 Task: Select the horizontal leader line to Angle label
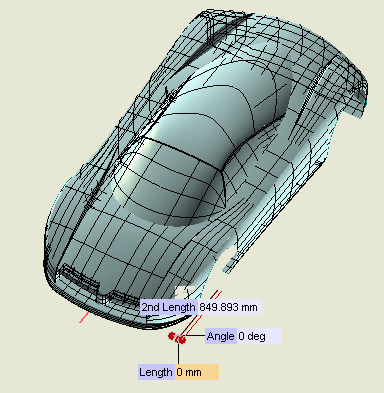coord(195,336)
